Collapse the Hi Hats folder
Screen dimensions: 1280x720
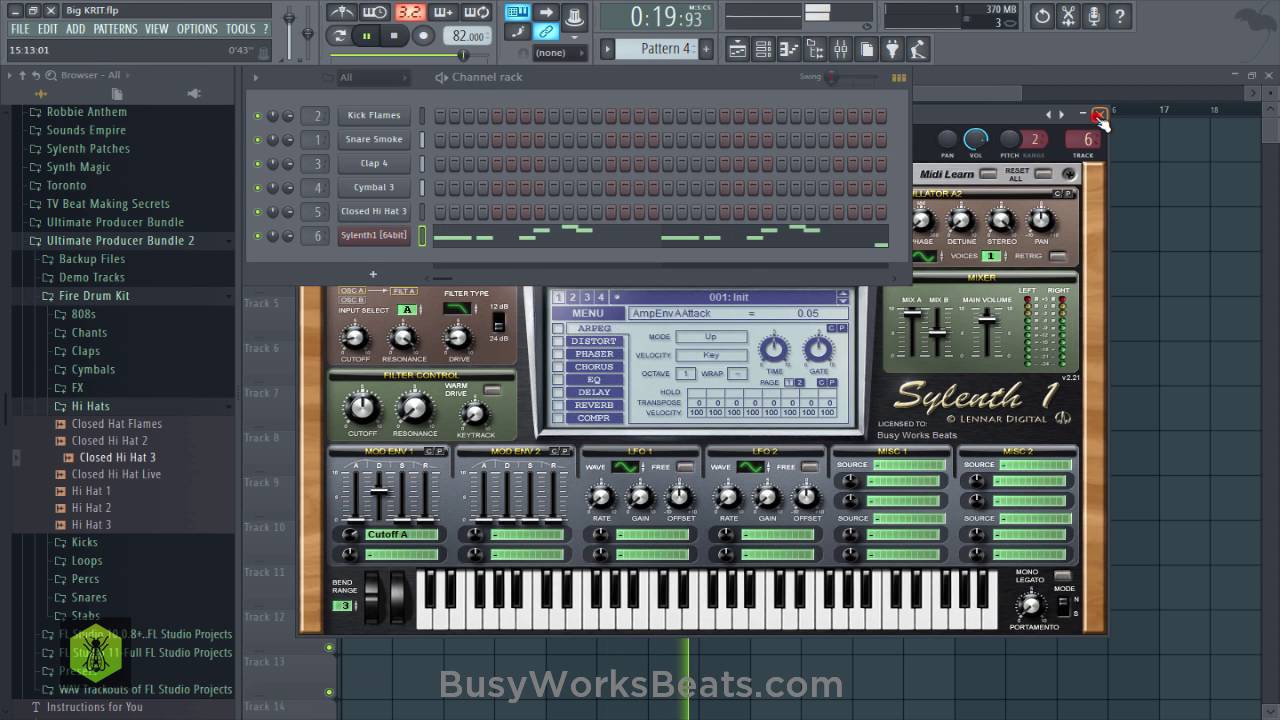pyautogui.click(x=90, y=407)
